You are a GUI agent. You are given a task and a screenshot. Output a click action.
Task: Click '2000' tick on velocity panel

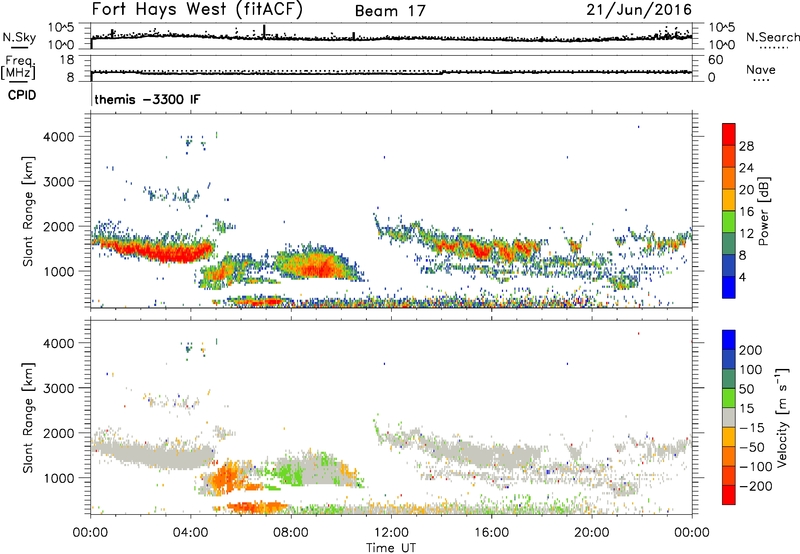click(58, 433)
